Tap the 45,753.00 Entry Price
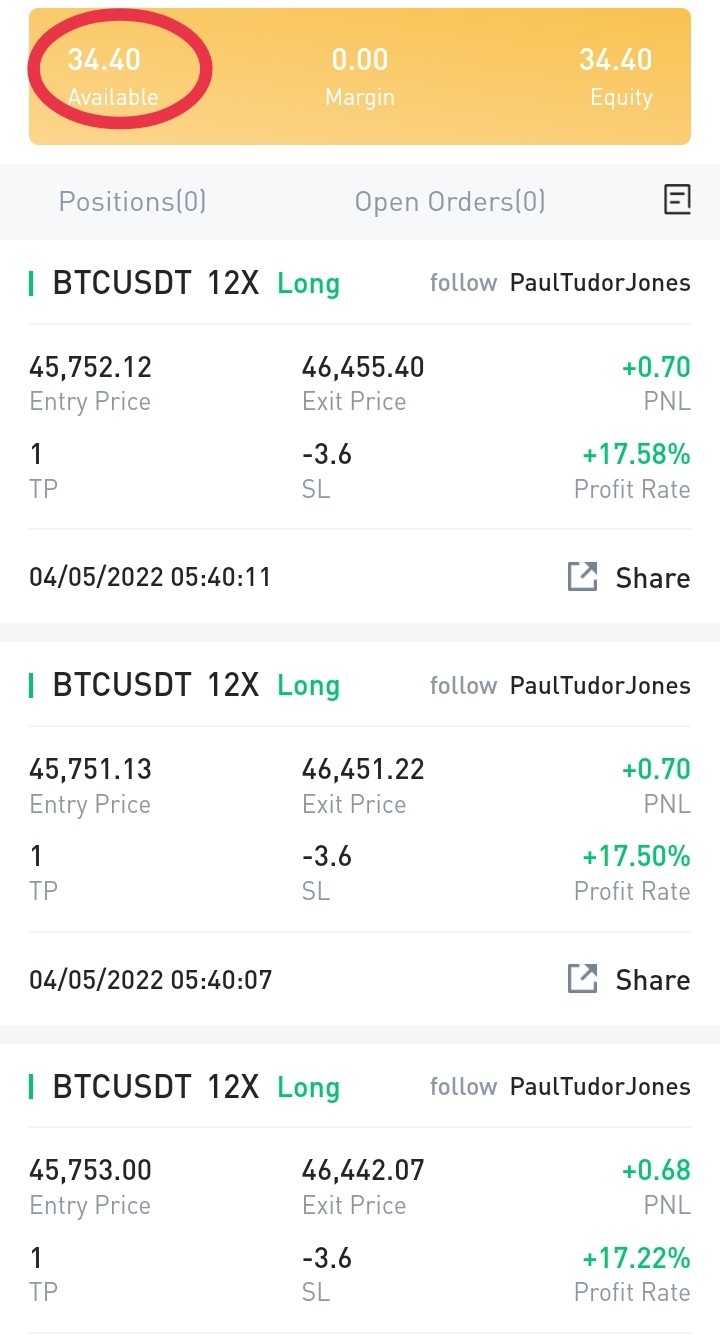Image resolution: width=720 pixels, height=1335 pixels. point(90,1170)
